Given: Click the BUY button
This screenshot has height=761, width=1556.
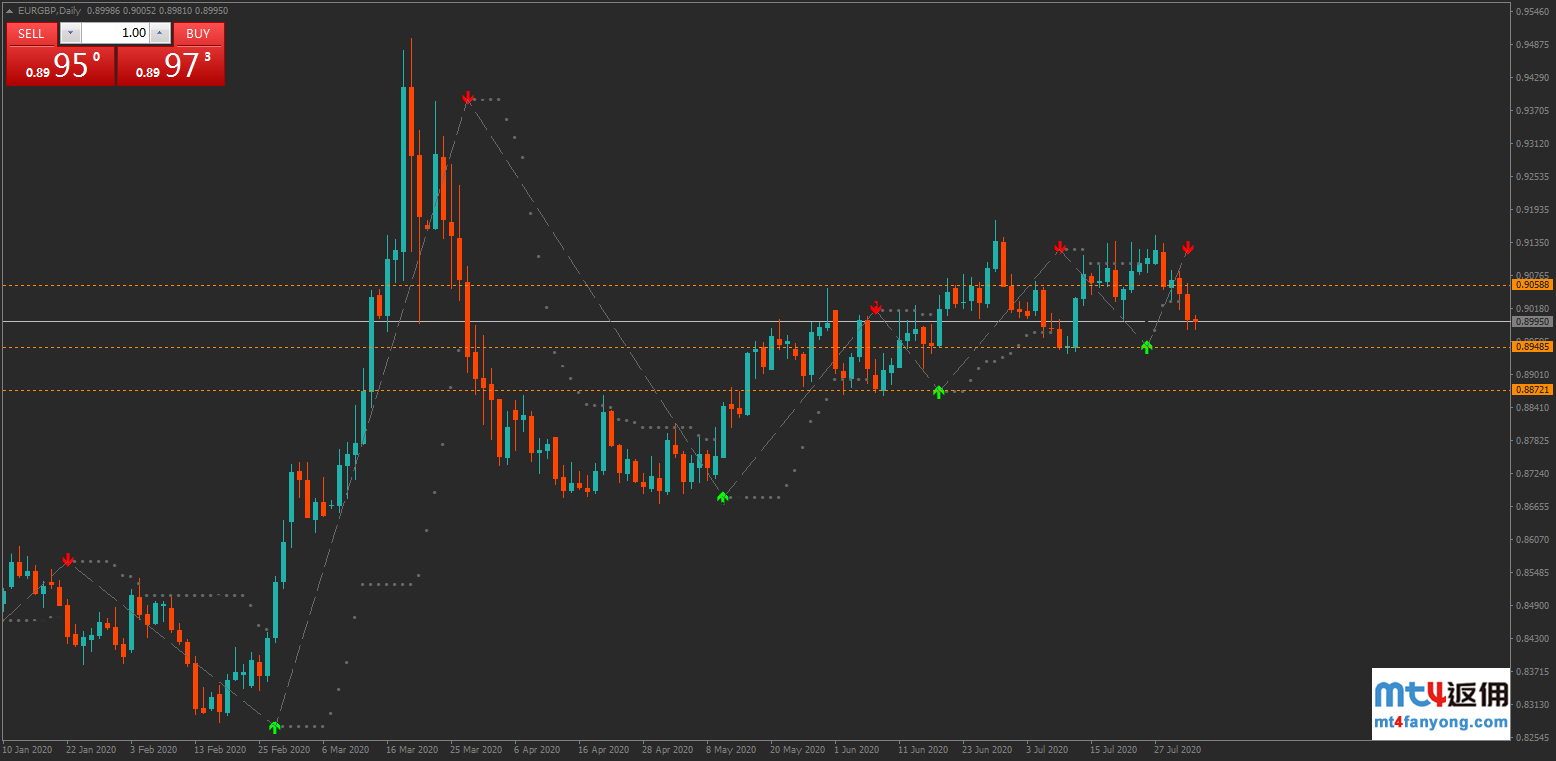Looking at the screenshot, I should point(198,33).
